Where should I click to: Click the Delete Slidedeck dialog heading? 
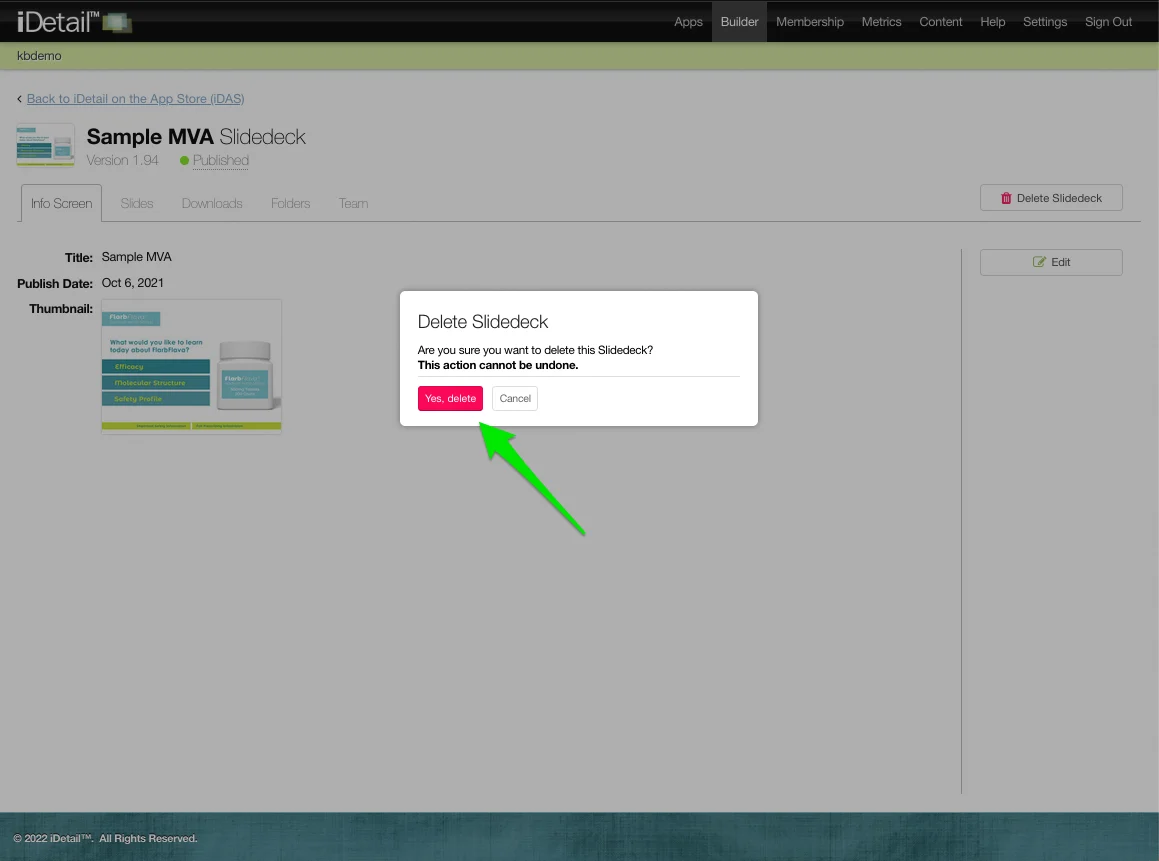(483, 321)
